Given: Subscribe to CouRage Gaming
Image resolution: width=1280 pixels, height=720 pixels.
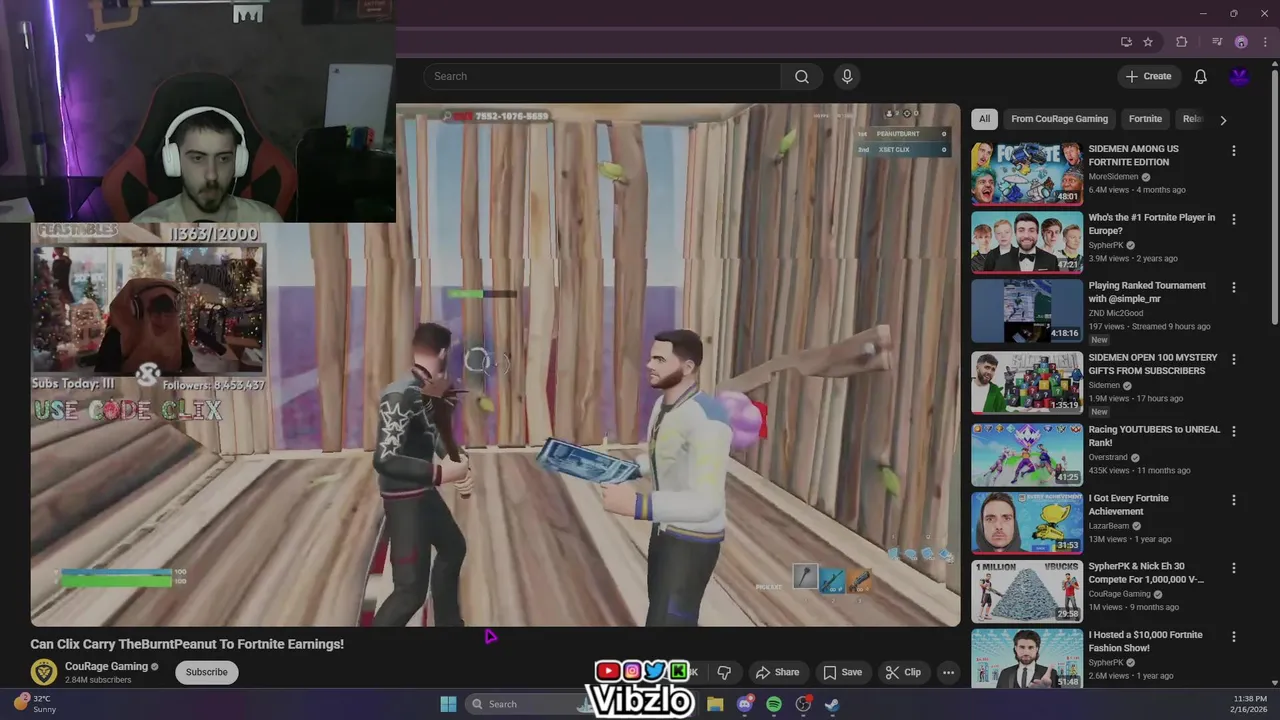Looking at the screenshot, I should (206, 672).
